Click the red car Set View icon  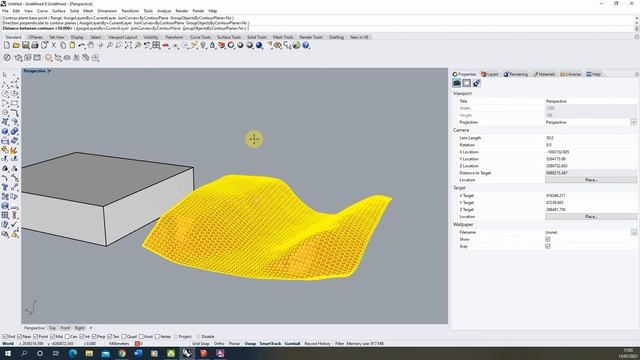point(166,45)
